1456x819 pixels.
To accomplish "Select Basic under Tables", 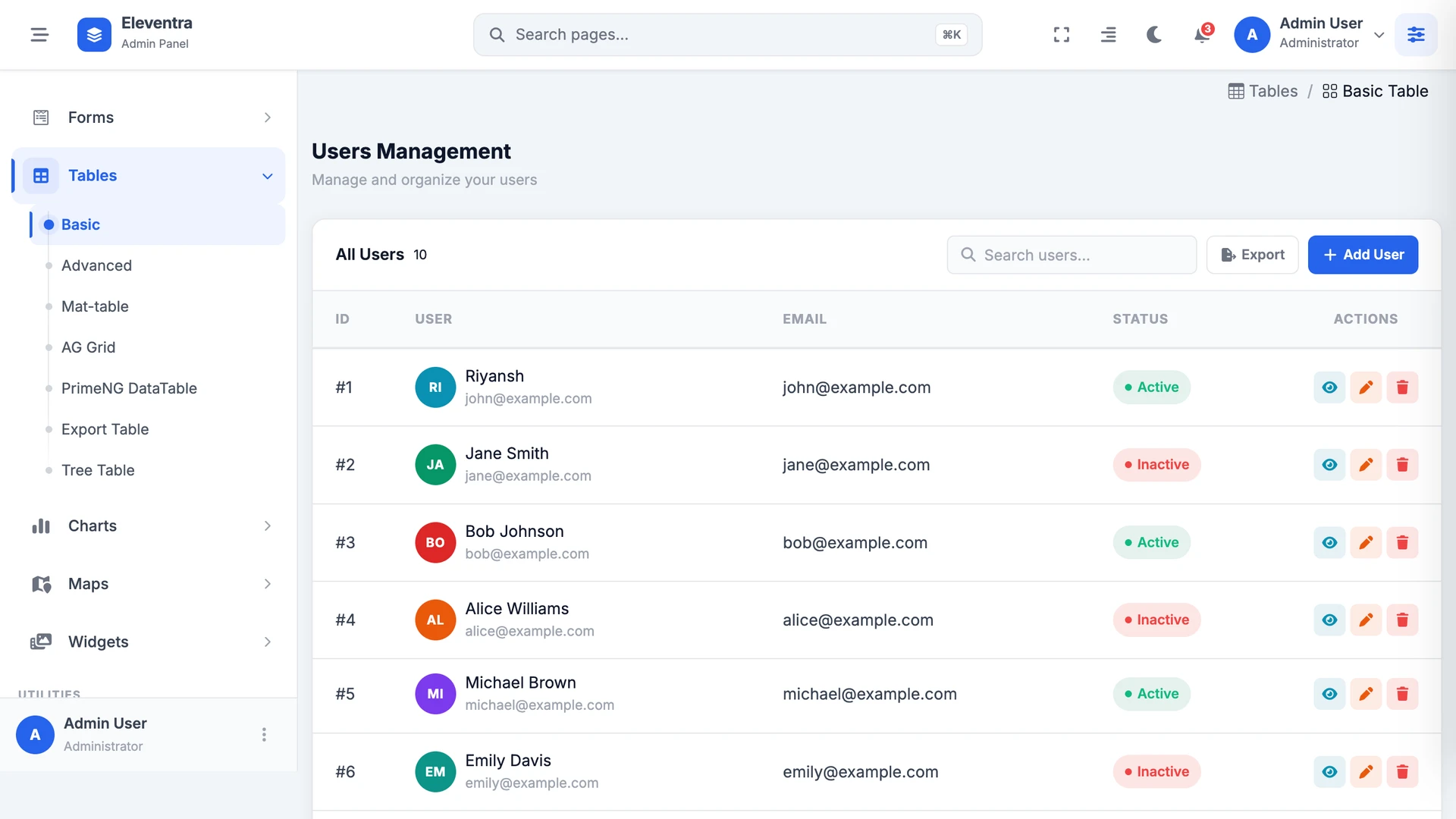I will pyautogui.click(x=158, y=224).
